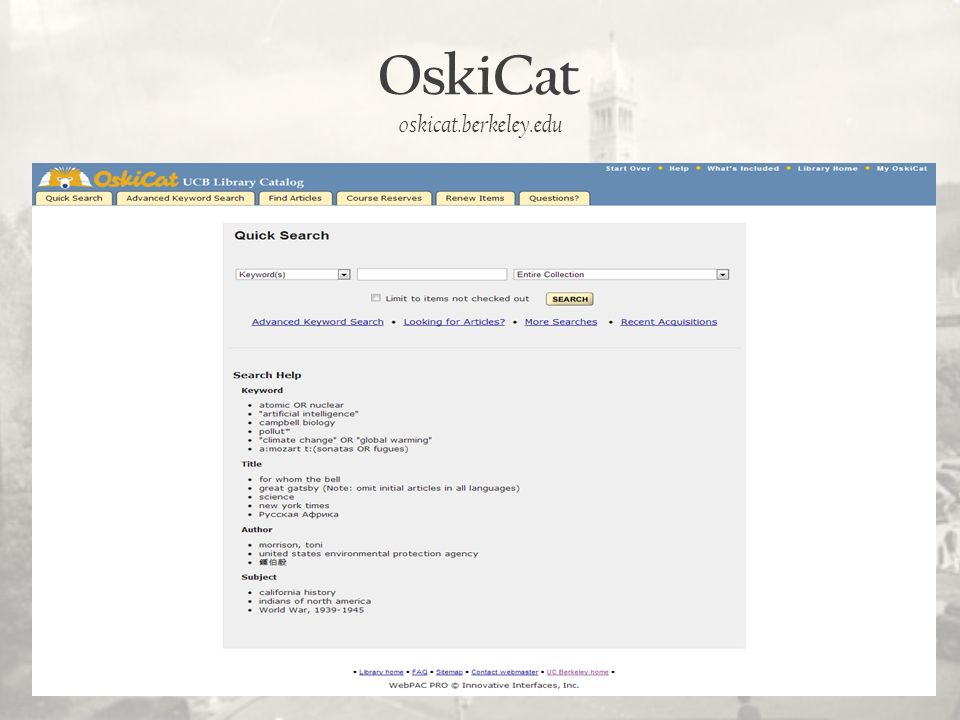This screenshot has height=720, width=960.
Task: Click example 'morrison, toni'
Action: (291, 545)
